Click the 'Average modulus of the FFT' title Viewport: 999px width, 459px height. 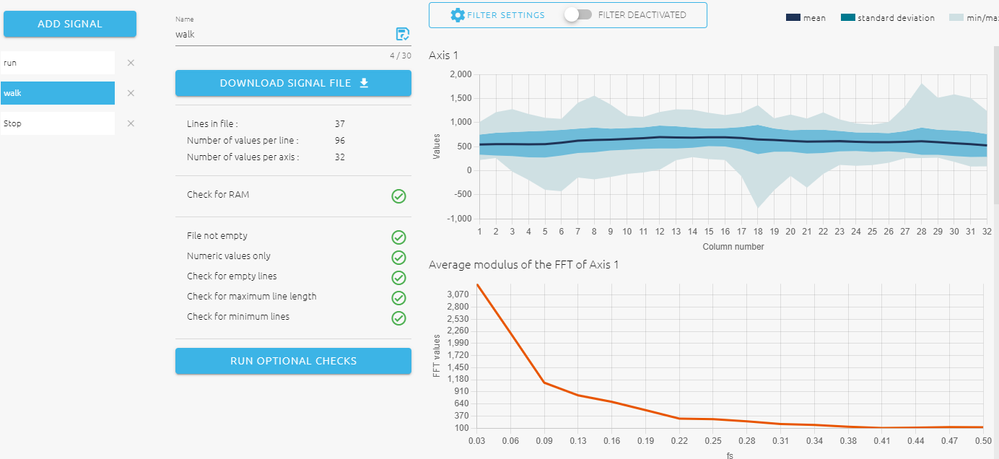pyautogui.click(x=524, y=265)
